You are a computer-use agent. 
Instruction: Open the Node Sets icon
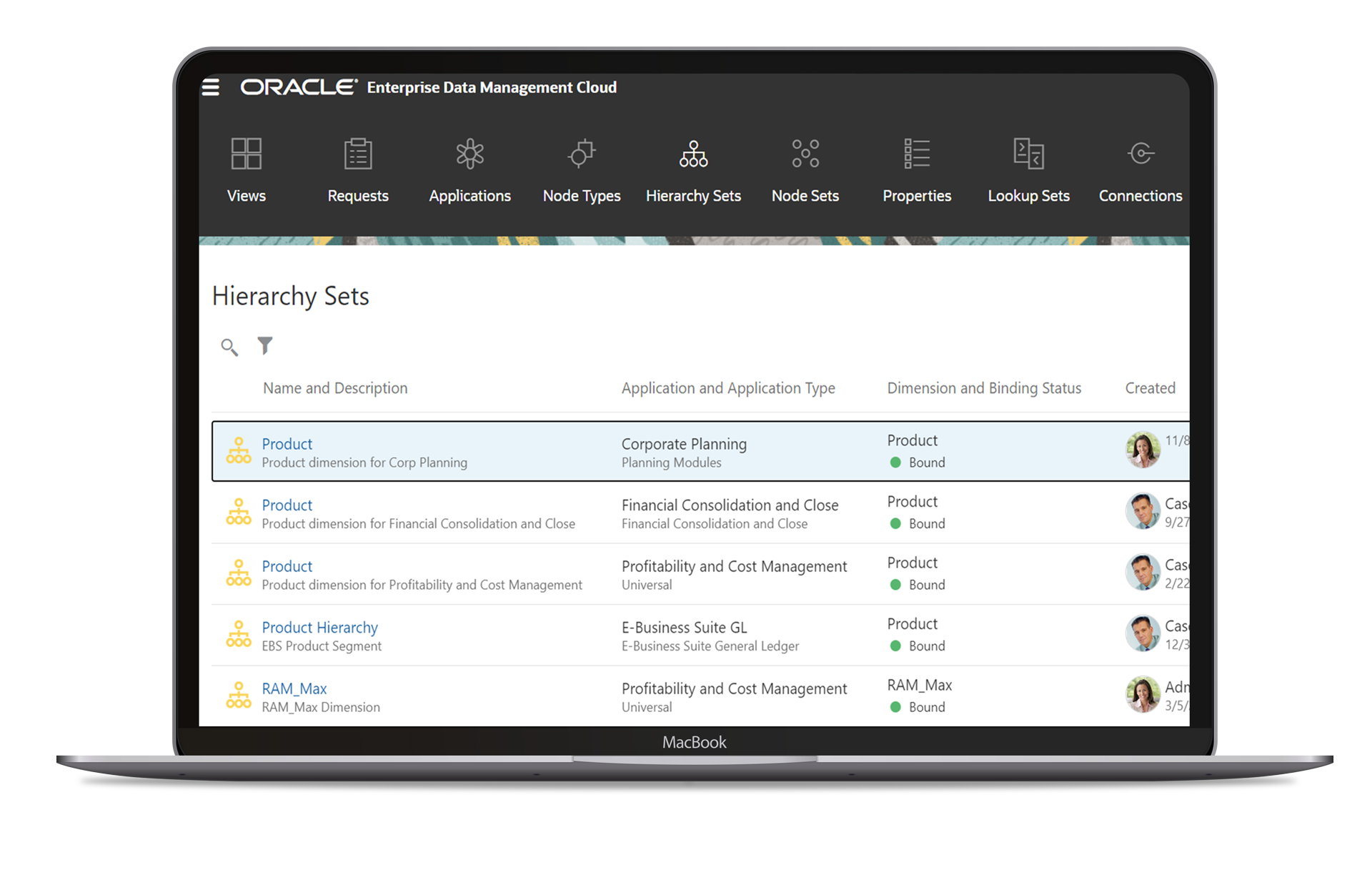(805, 154)
